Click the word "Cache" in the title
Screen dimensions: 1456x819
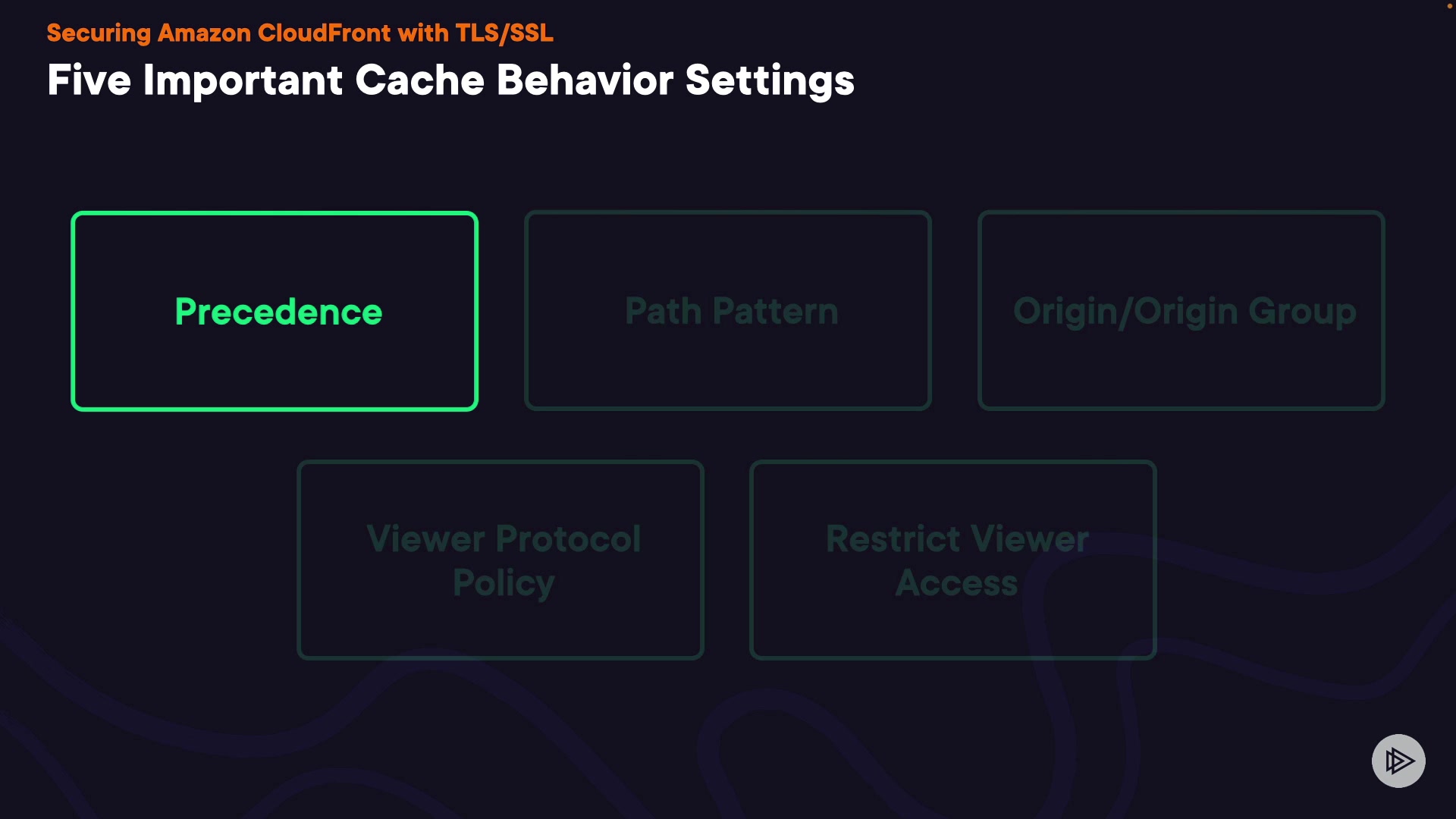[x=419, y=80]
